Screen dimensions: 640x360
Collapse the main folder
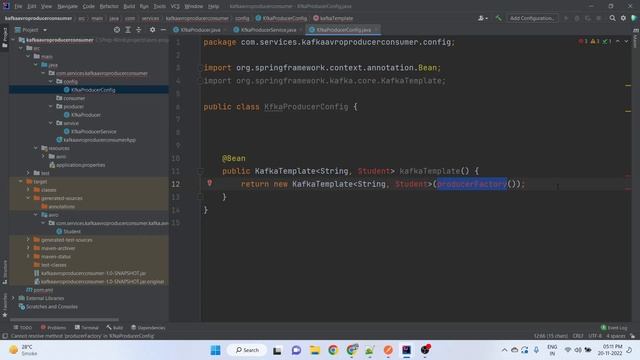coord(29,56)
